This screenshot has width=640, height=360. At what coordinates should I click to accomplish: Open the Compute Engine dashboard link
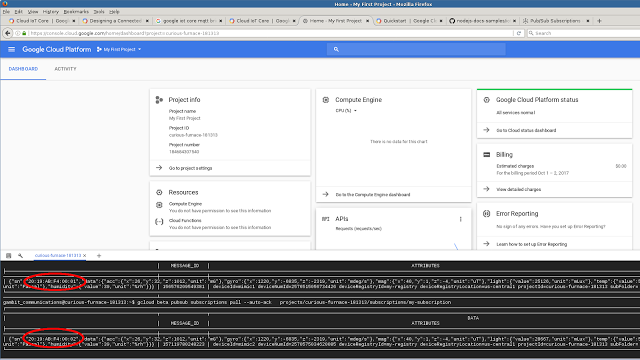coord(373,195)
